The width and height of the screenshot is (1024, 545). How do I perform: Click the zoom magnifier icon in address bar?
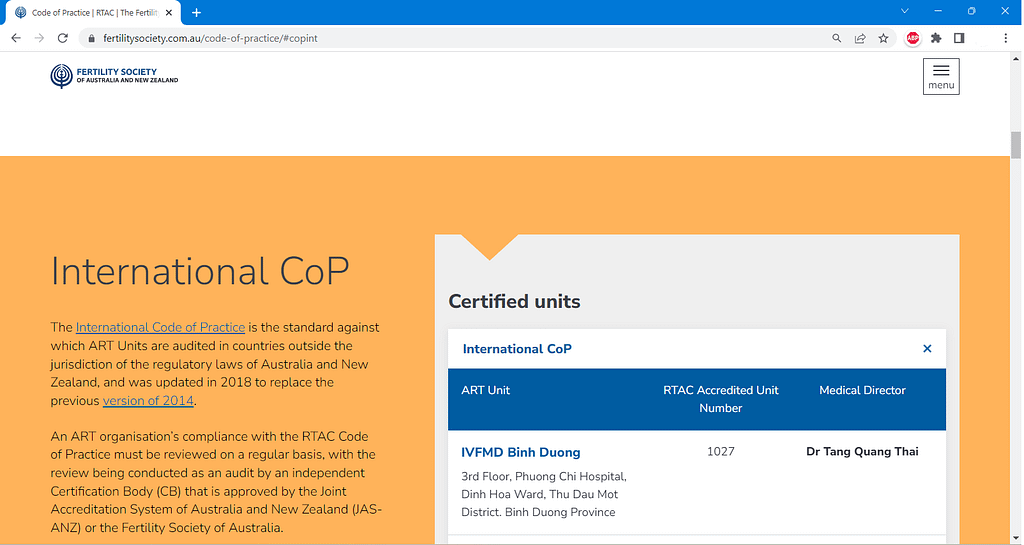837,38
